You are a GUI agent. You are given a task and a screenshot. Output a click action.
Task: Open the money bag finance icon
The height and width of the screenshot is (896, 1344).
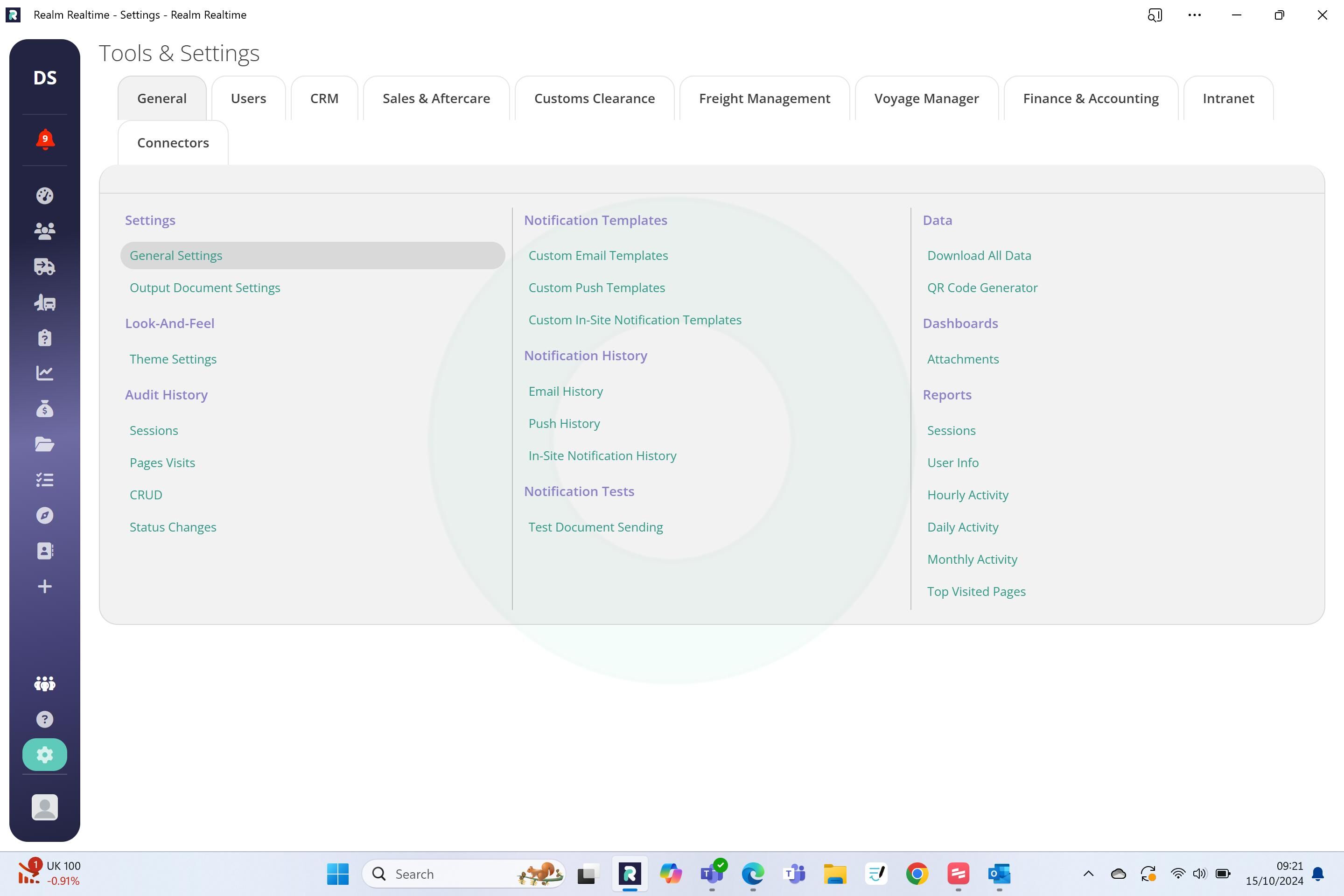pyautogui.click(x=45, y=409)
